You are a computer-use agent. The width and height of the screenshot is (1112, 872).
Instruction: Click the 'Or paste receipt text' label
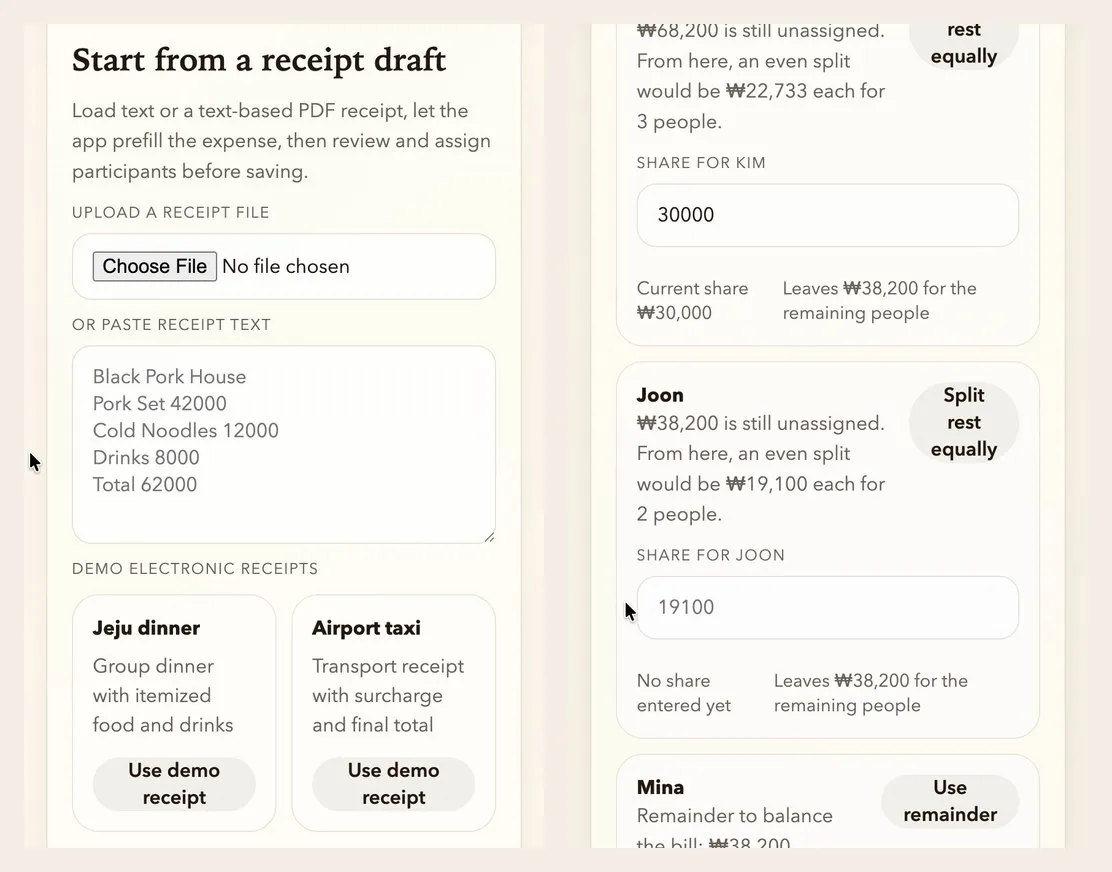[x=171, y=325]
